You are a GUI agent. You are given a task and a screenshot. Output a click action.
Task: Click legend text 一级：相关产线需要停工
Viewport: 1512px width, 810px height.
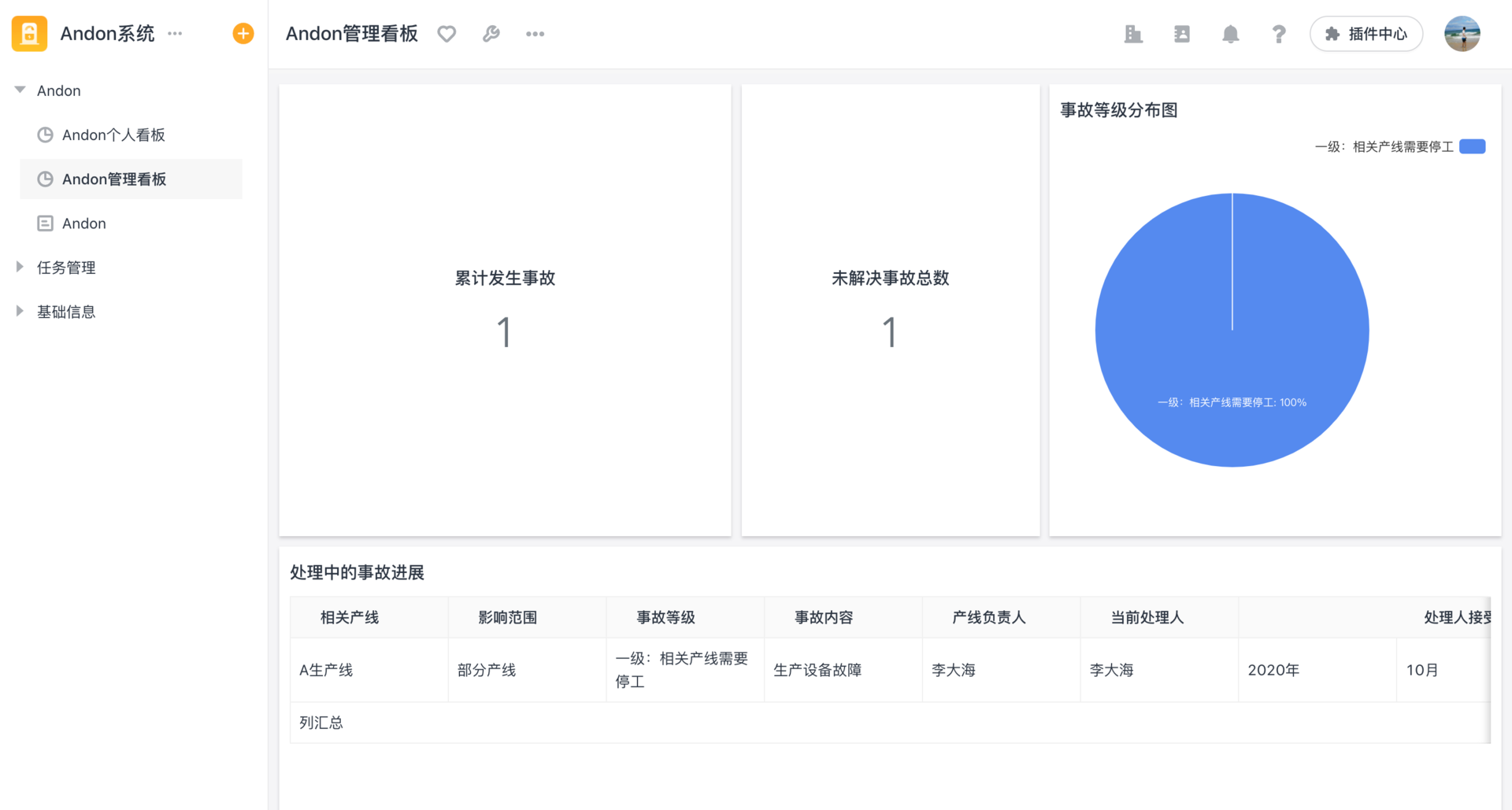click(1384, 146)
